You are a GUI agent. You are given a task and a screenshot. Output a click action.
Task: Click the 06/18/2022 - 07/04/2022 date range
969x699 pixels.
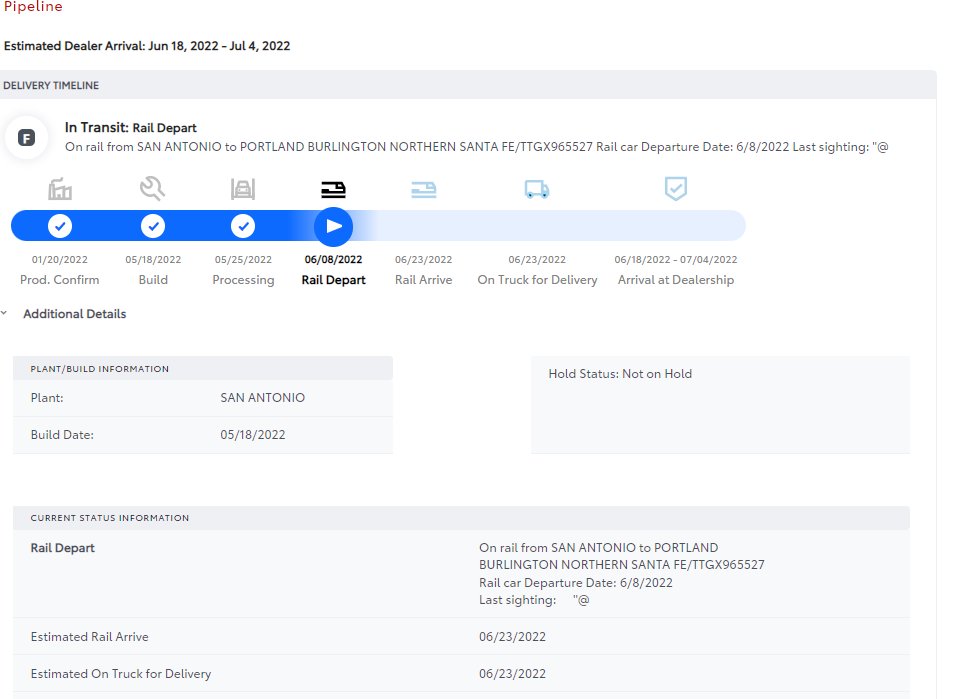point(675,260)
